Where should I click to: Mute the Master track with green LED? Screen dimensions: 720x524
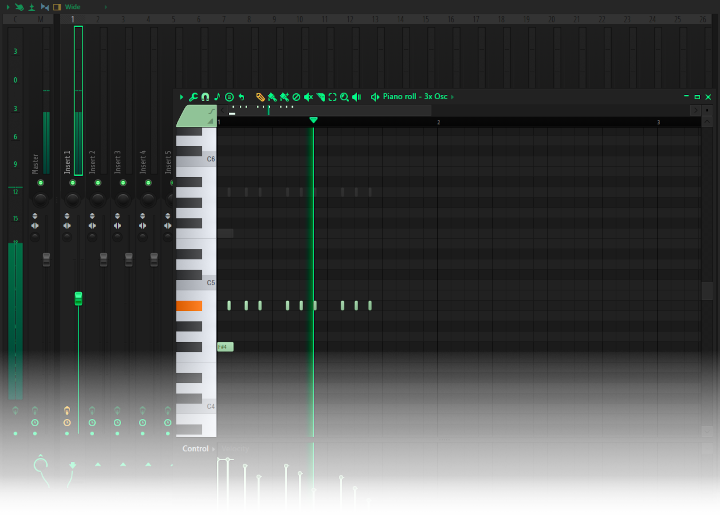pyautogui.click(x=40, y=183)
